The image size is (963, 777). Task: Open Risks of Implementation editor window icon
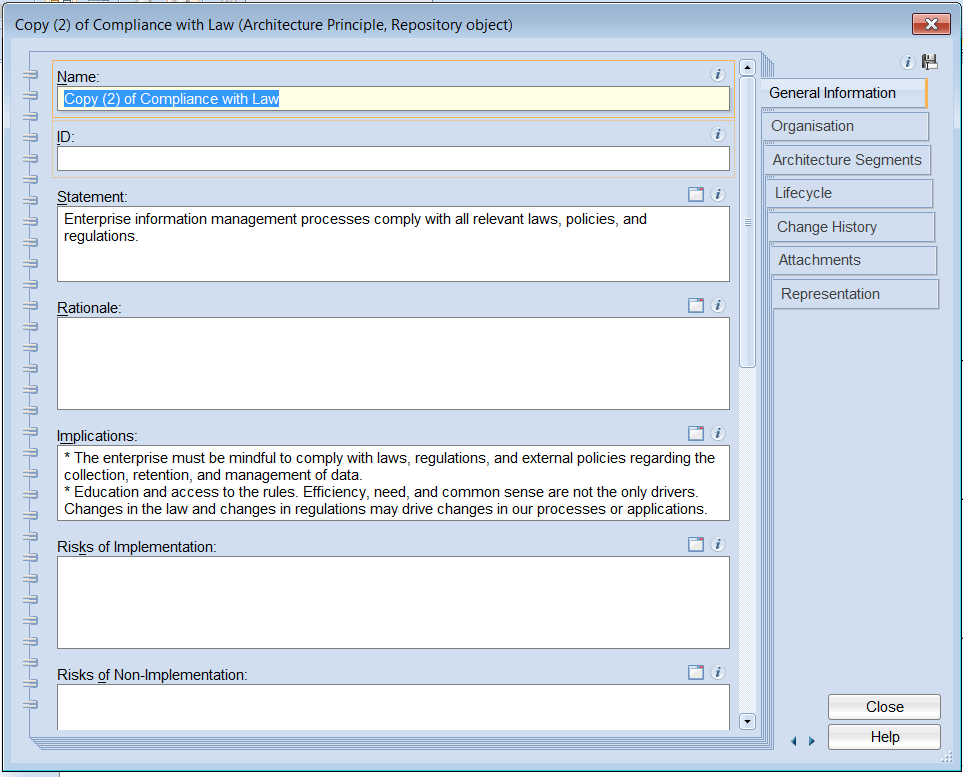pyautogui.click(x=696, y=544)
